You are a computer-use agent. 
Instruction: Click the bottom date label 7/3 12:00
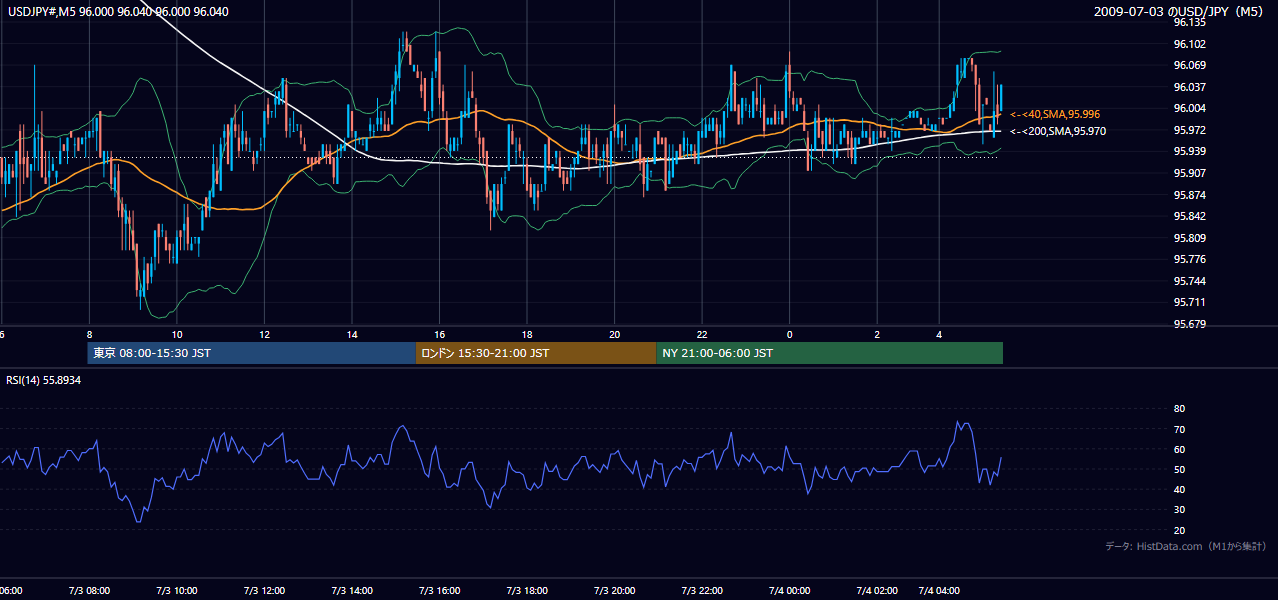tap(264, 591)
